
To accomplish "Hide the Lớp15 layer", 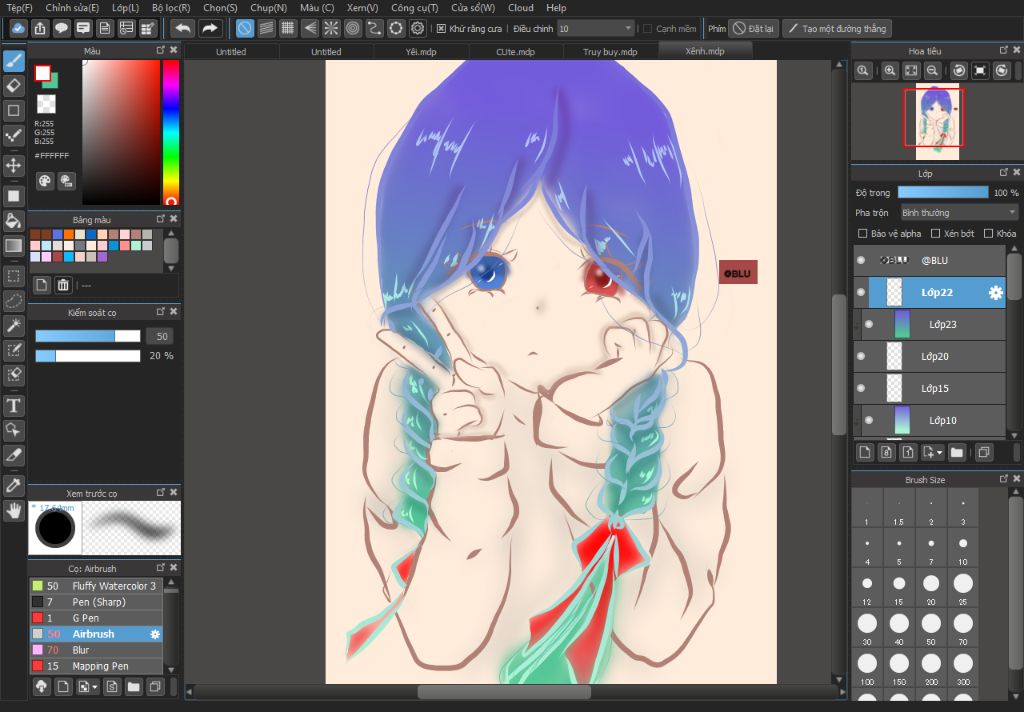I will pyautogui.click(x=861, y=388).
